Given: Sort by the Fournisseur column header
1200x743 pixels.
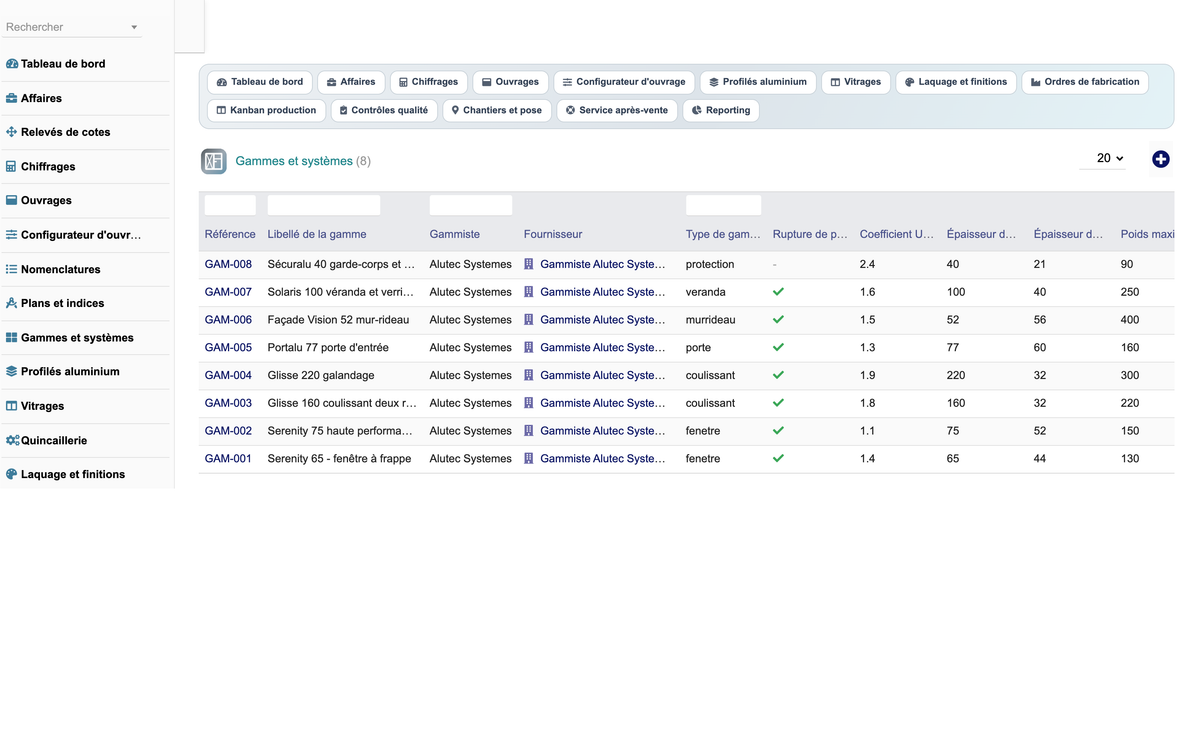Looking at the screenshot, I should (x=553, y=234).
